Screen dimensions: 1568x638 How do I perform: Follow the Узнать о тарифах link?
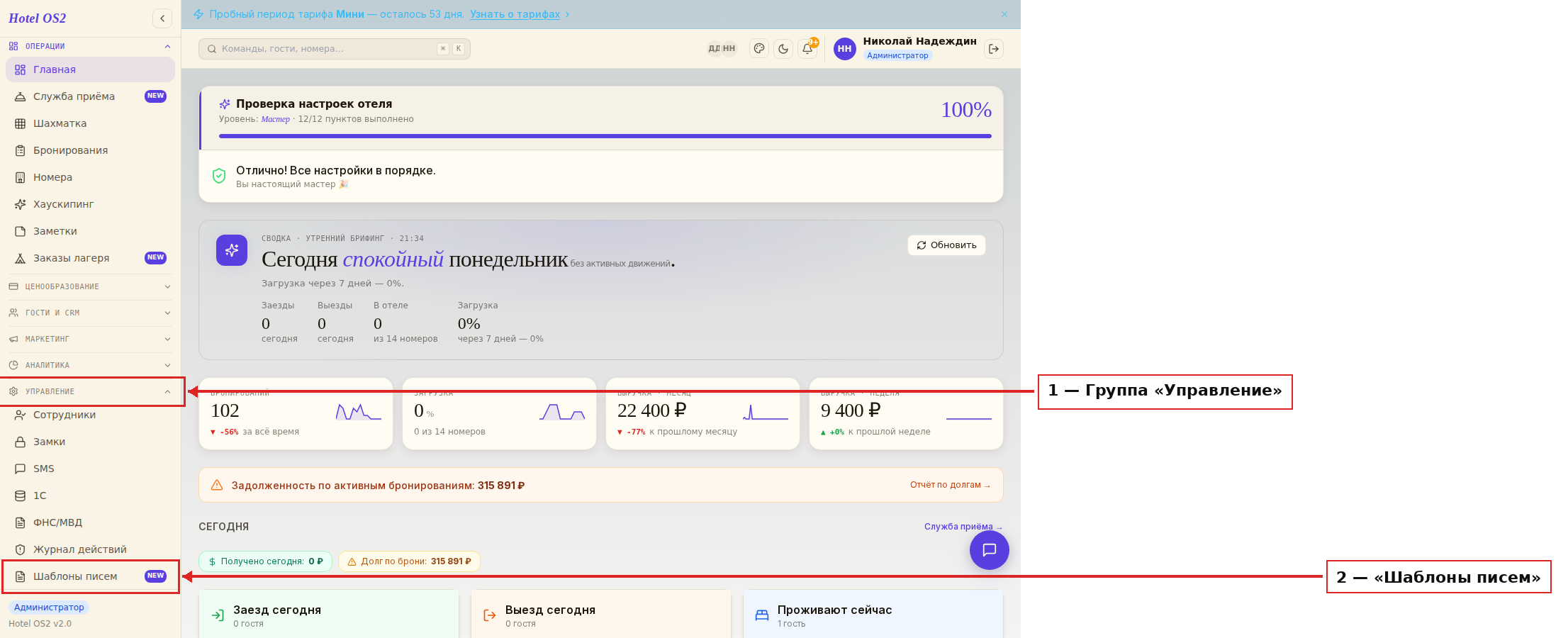515,14
